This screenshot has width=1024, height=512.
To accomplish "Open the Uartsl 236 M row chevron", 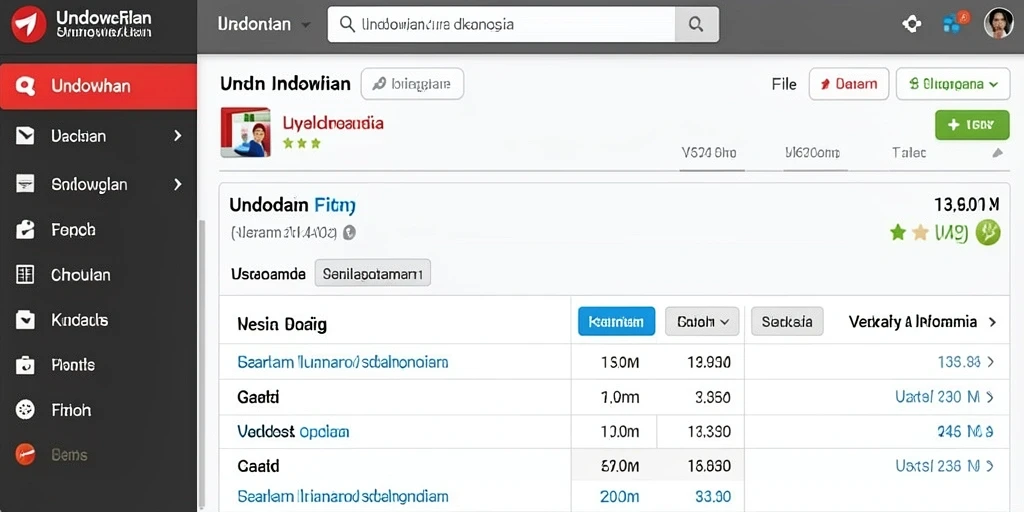I will [990, 466].
